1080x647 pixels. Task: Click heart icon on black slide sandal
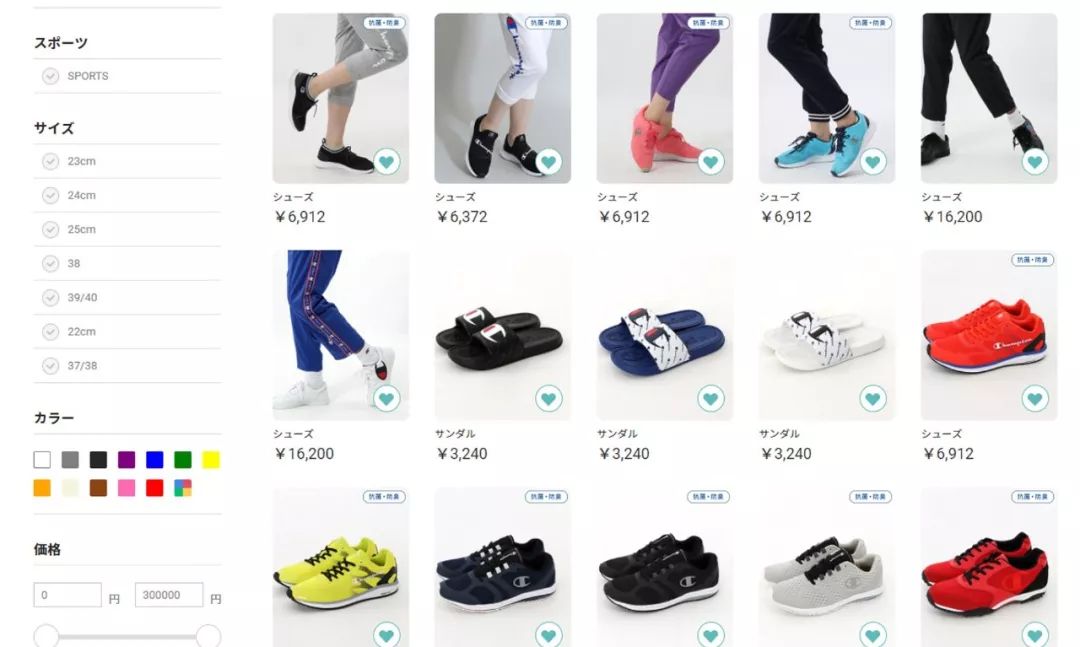pyautogui.click(x=548, y=398)
